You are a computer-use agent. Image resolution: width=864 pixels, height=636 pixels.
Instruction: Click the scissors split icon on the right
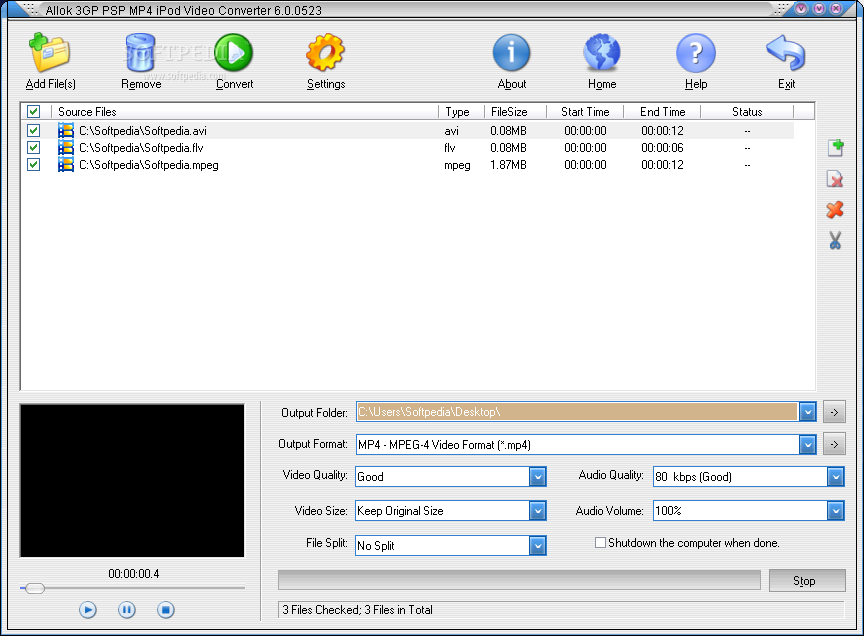click(x=835, y=240)
